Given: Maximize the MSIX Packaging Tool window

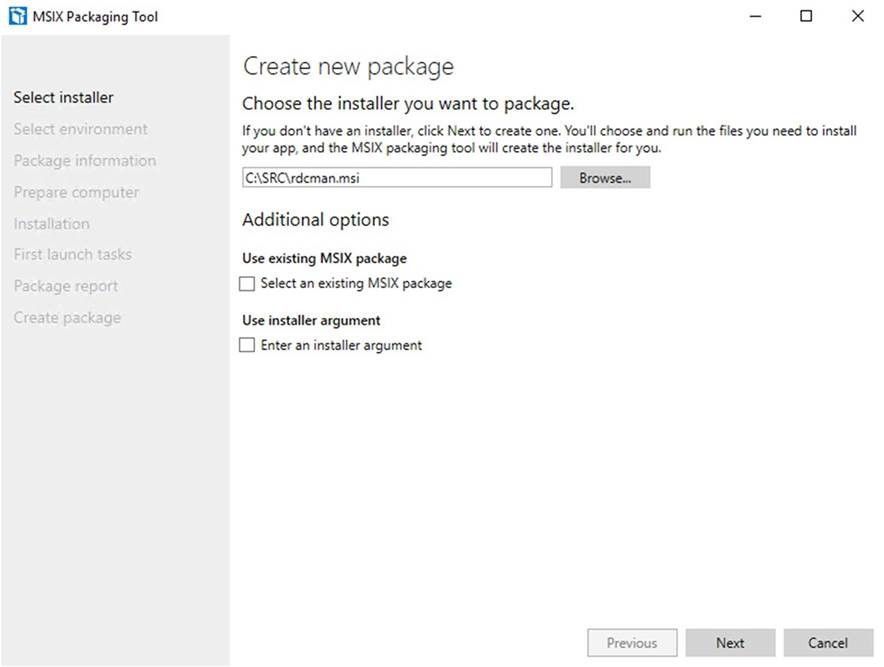Looking at the screenshot, I should click(x=806, y=16).
